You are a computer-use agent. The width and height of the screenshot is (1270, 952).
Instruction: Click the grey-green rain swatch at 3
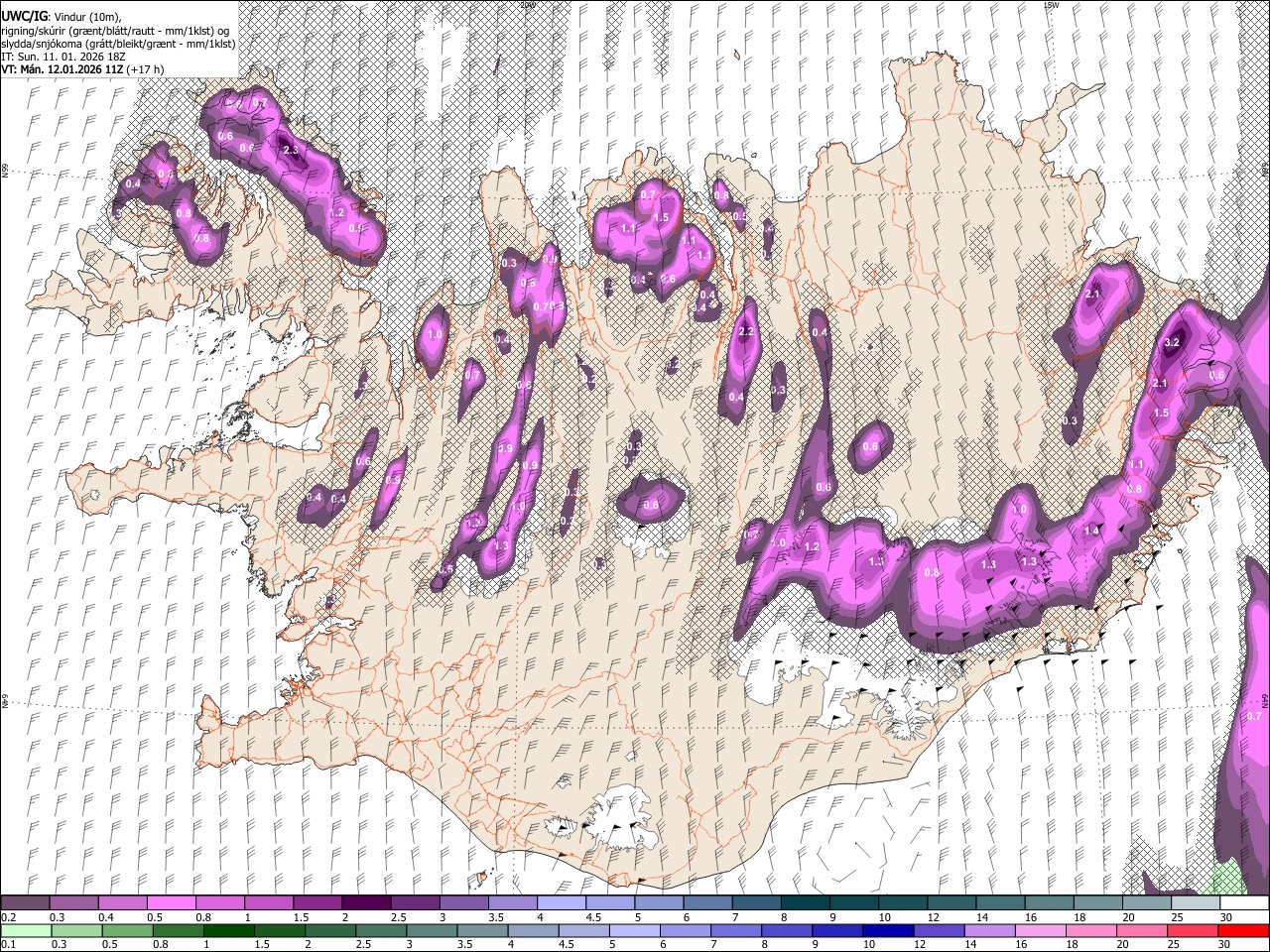433,930
